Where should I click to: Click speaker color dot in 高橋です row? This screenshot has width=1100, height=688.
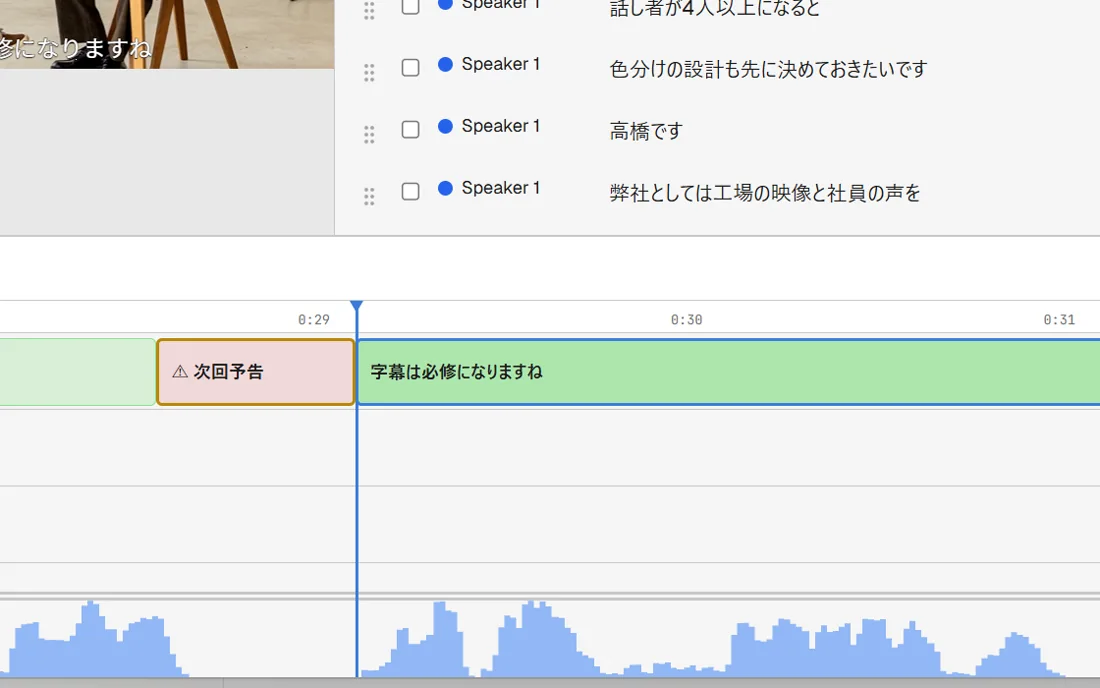point(445,126)
